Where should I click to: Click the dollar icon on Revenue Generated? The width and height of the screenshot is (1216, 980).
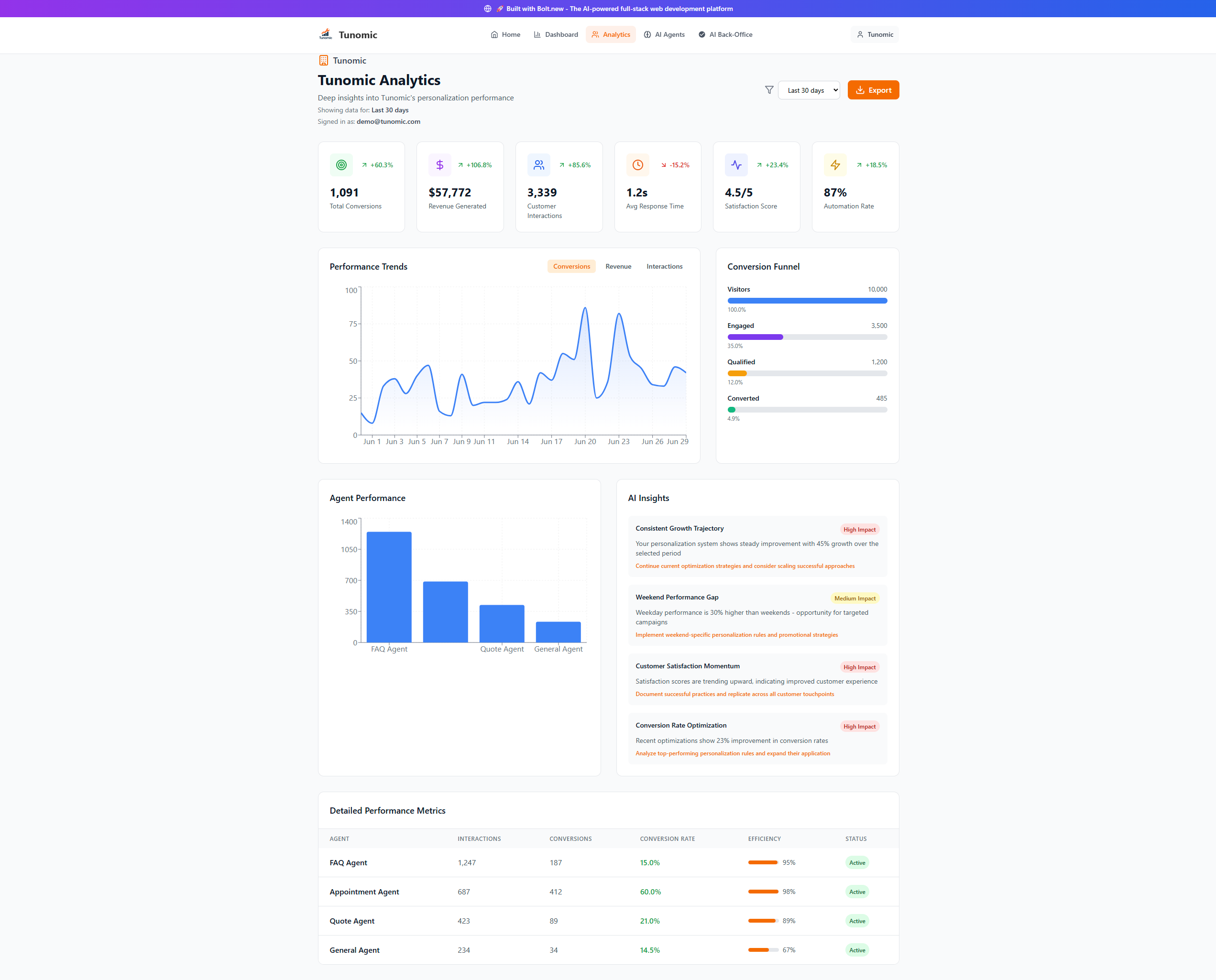coord(439,165)
